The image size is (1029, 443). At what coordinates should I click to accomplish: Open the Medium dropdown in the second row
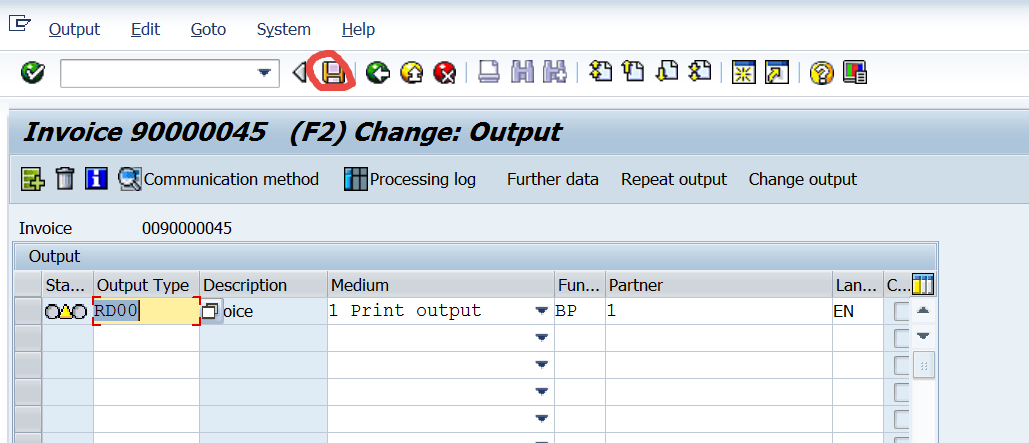(541, 338)
